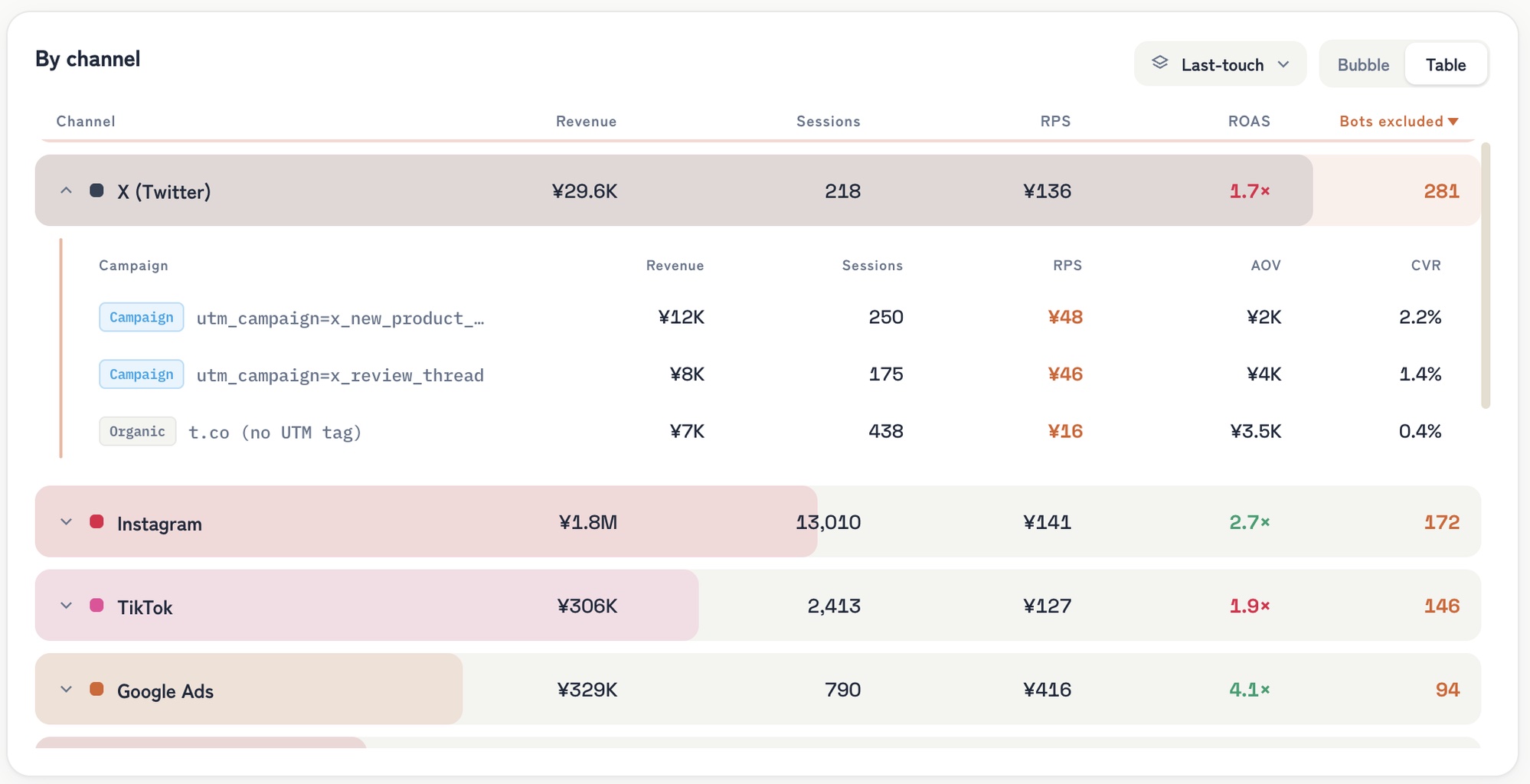Image resolution: width=1530 pixels, height=784 pixels.
Task: Click TikTok sessions 2,413
Action: 834,606
